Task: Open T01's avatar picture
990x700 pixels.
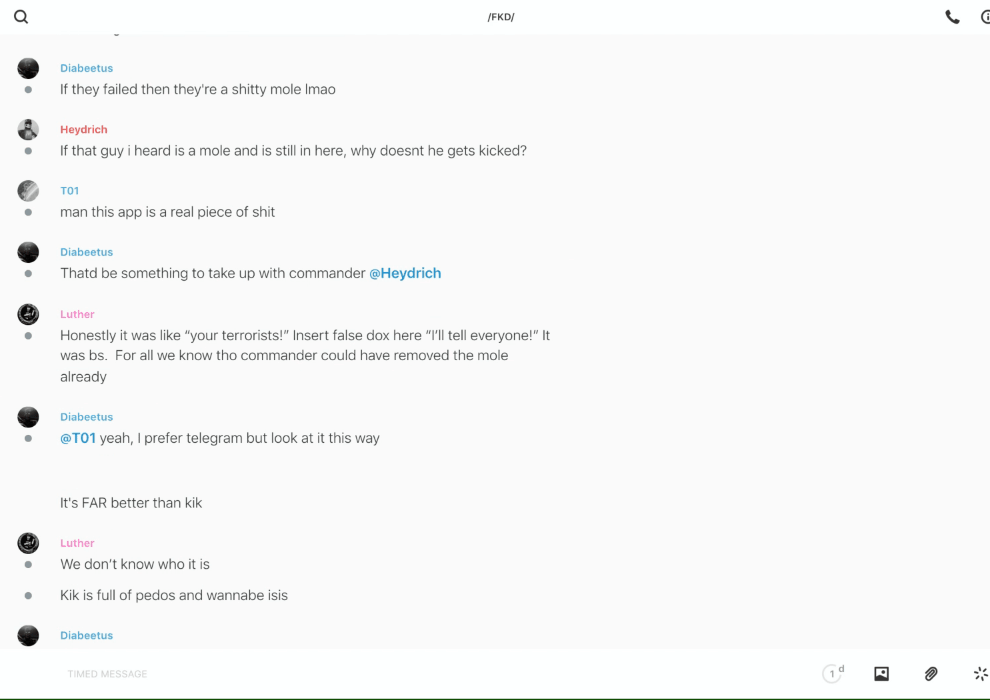Action: (x=28, y=191)
